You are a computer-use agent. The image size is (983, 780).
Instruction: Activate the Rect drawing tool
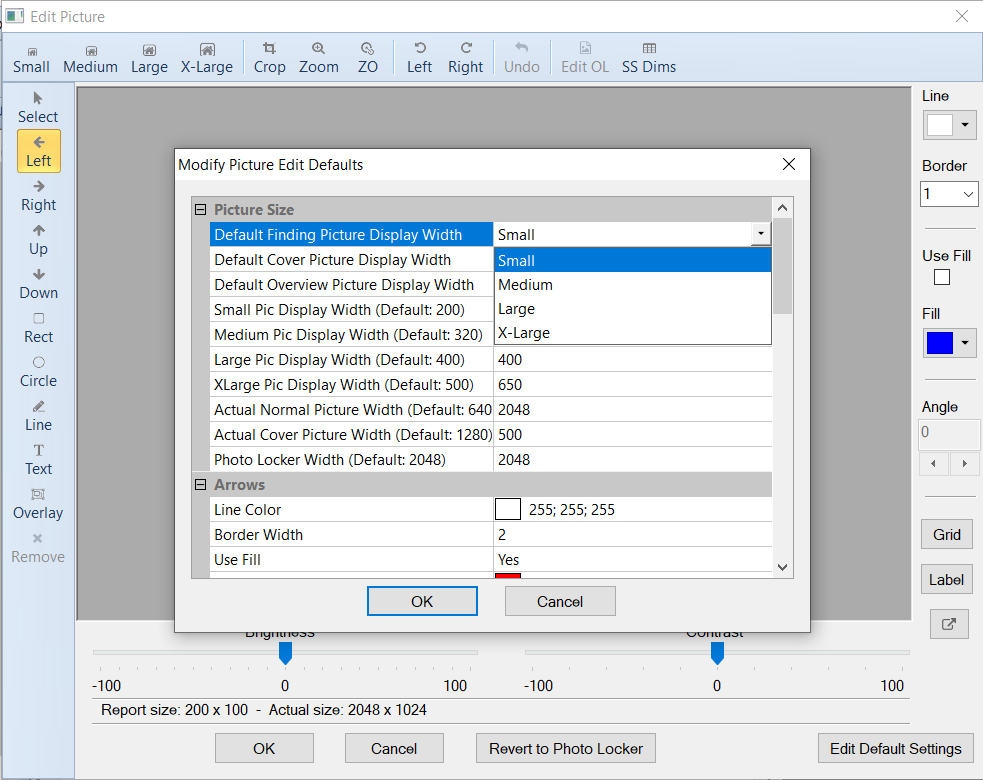38,328
